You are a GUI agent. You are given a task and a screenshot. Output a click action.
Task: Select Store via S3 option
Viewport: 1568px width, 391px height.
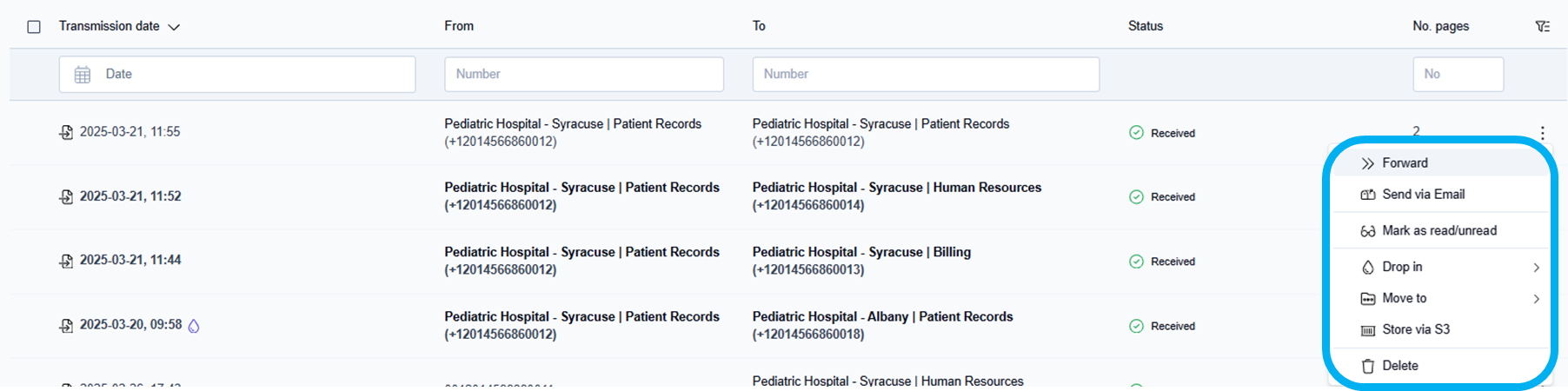[x=1415, y=329]
